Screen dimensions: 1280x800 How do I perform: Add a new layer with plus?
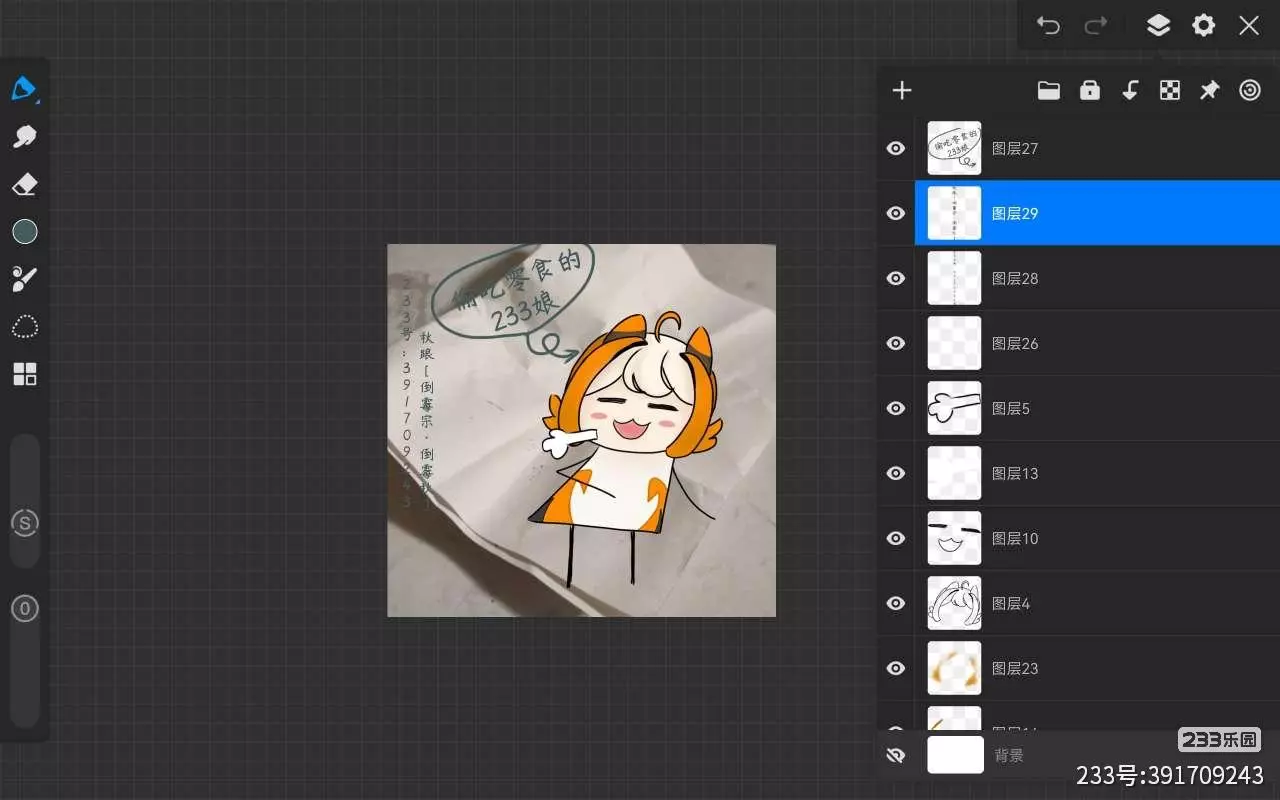[902, 91]
